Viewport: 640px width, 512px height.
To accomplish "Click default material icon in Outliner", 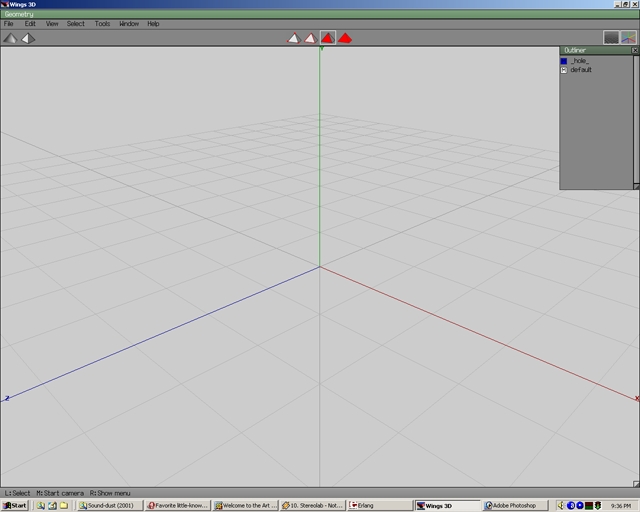I will (x=564, y=70).
